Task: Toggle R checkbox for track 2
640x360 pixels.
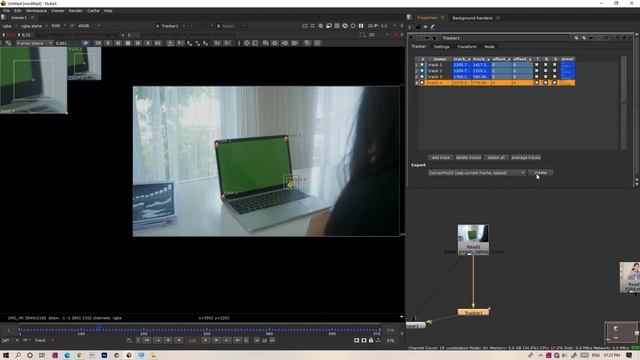Action: [x=546, y=71]
